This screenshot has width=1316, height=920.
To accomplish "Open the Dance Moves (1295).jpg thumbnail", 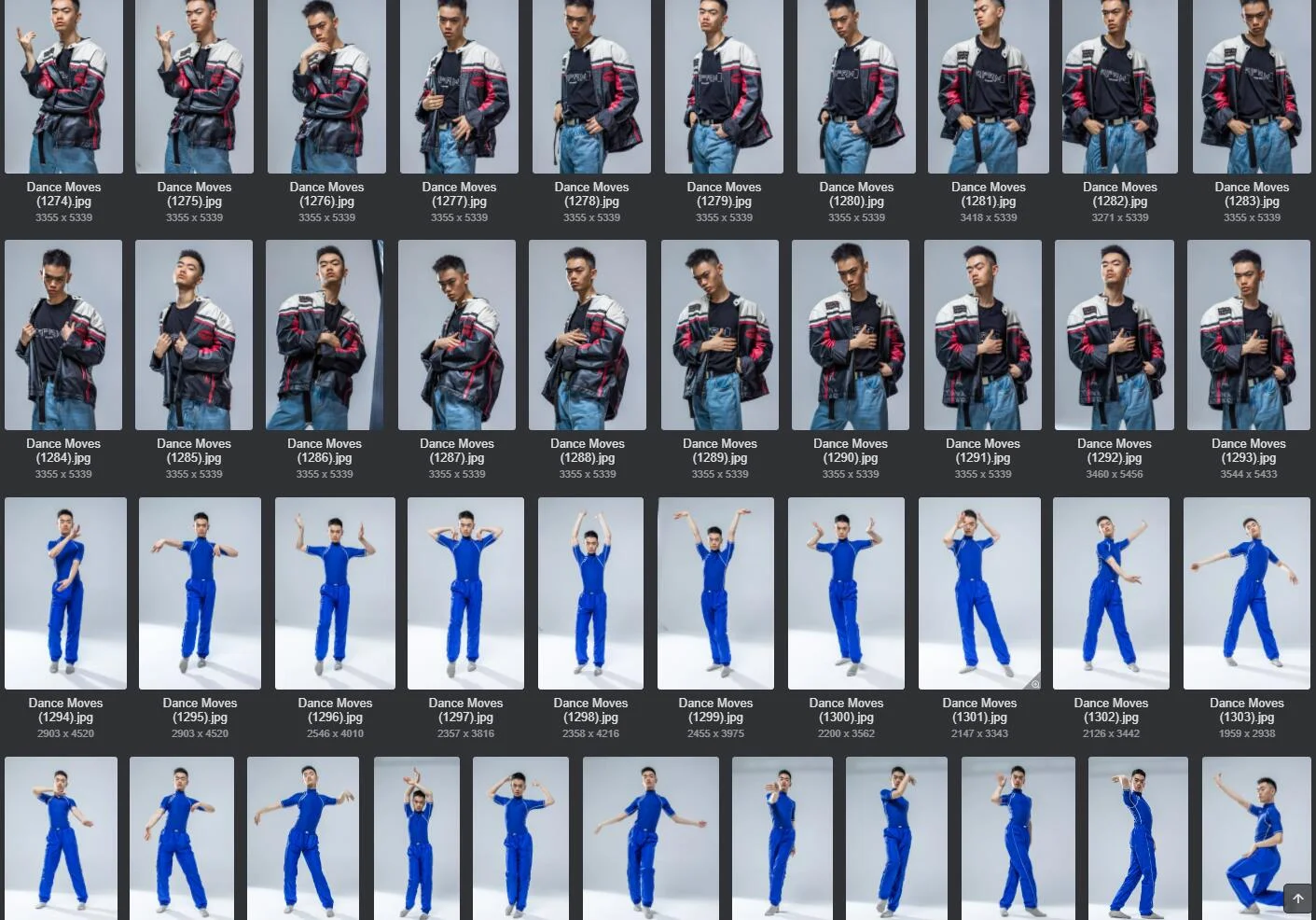I will pos(200,593).
